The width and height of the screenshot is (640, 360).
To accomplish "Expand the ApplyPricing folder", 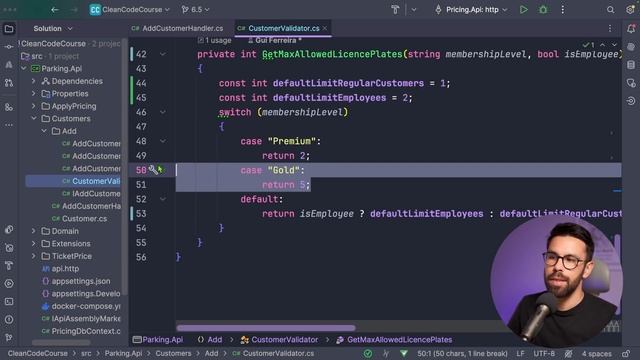I will pyautogui.click(x=34, y=106).
